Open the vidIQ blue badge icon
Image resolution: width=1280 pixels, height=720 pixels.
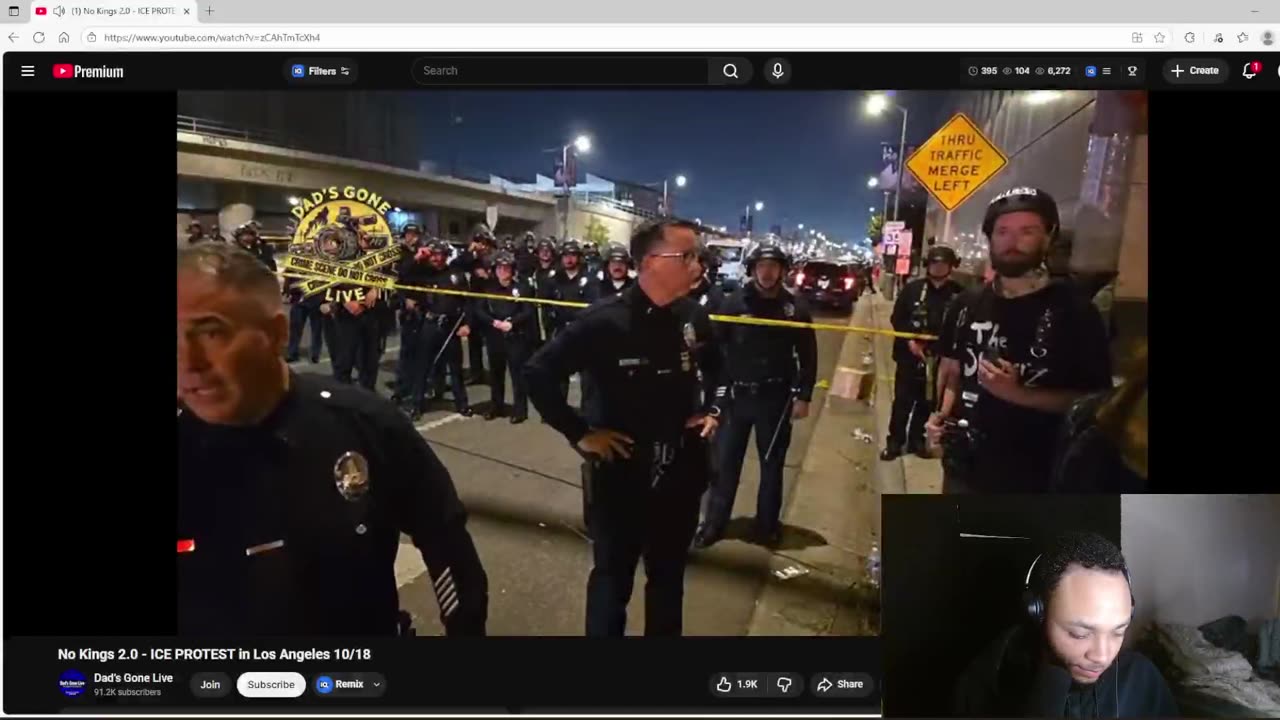[x=1090, y=71]
